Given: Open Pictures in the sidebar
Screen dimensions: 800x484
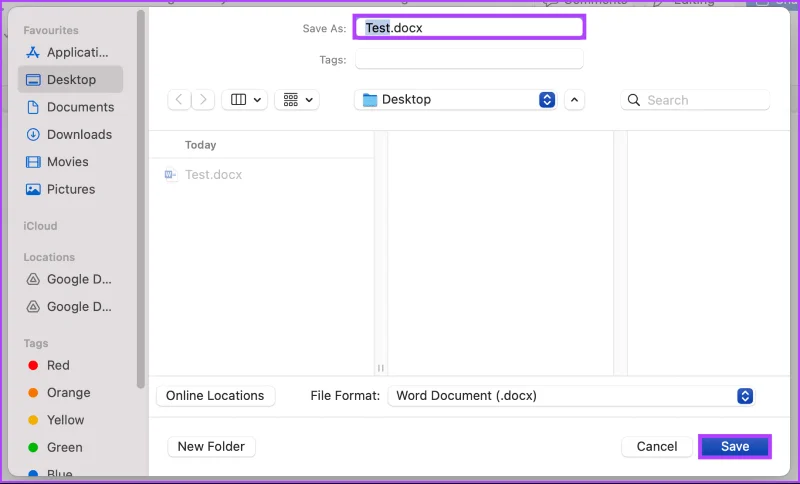Looking at the screenshot, I should pyautogui.click(x=70, y=189).
